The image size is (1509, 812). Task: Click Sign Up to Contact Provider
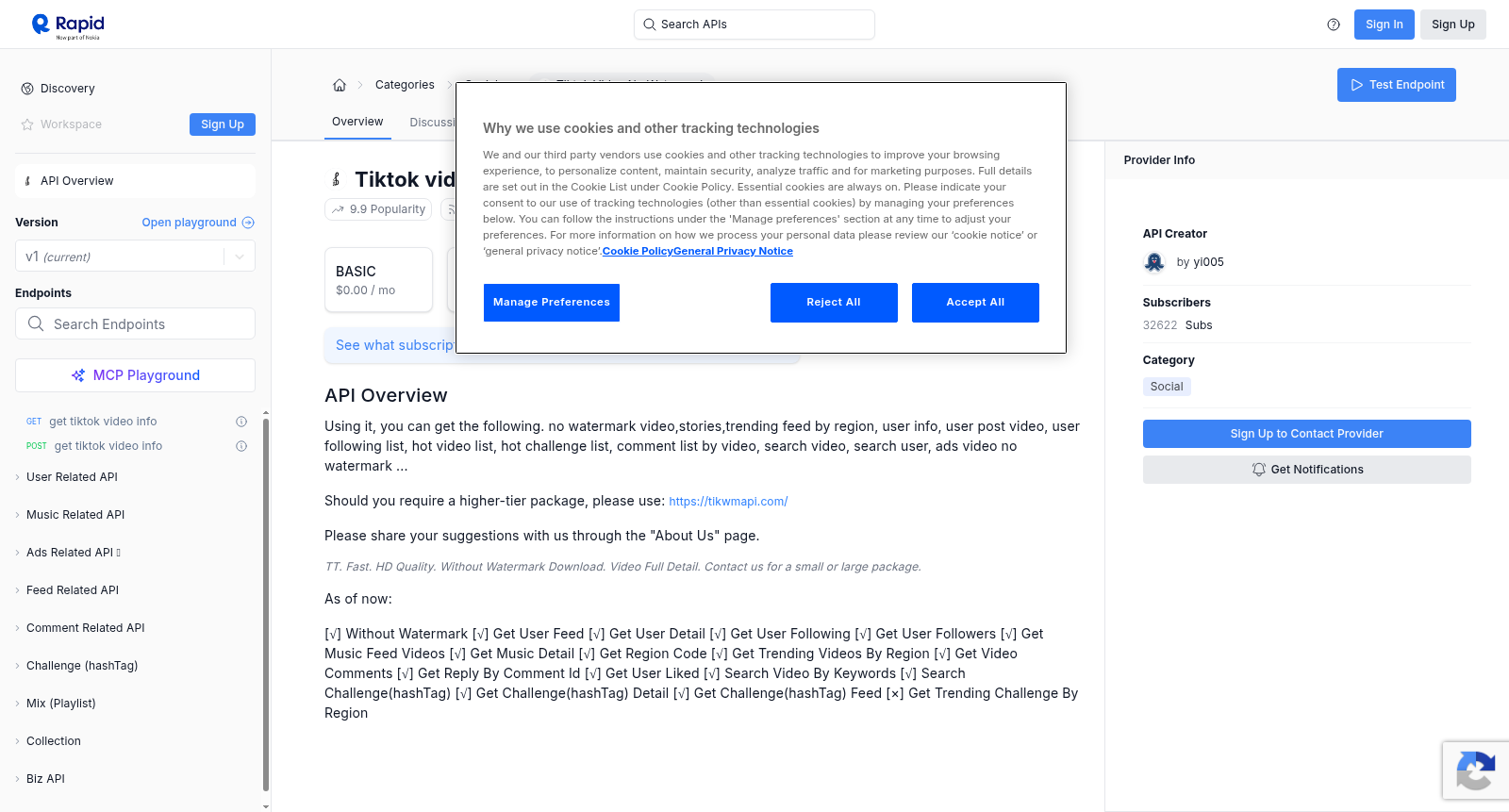[1307, 434]
